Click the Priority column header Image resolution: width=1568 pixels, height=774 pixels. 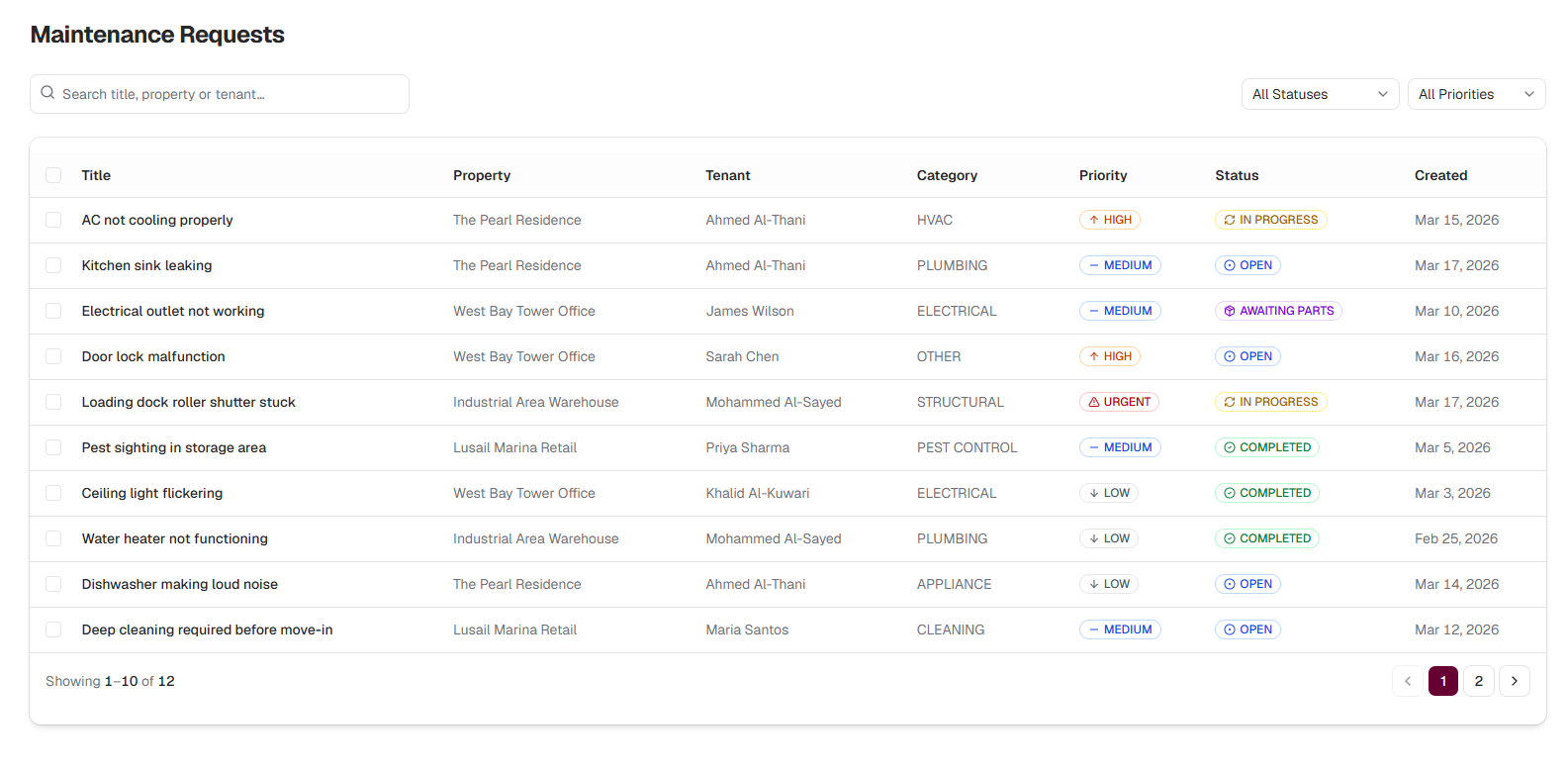(1102, 175)
